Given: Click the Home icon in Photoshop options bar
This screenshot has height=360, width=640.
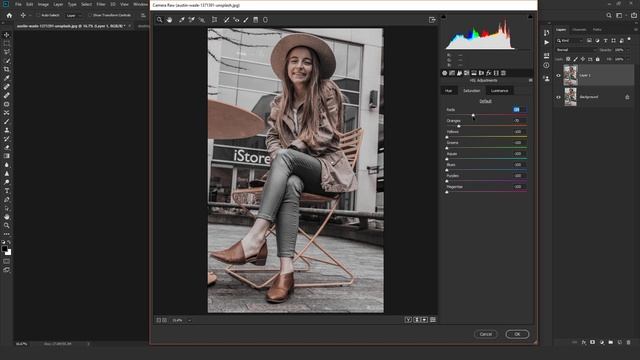Looking at the screenshot, I should pos(9,15).
